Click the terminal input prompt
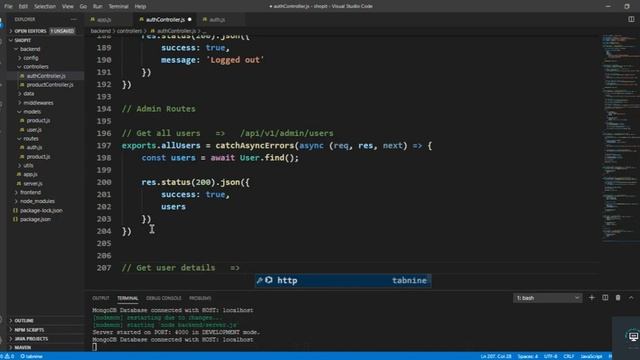The width and height of the screenshot is (640, 360). click(x=95, y=347)
